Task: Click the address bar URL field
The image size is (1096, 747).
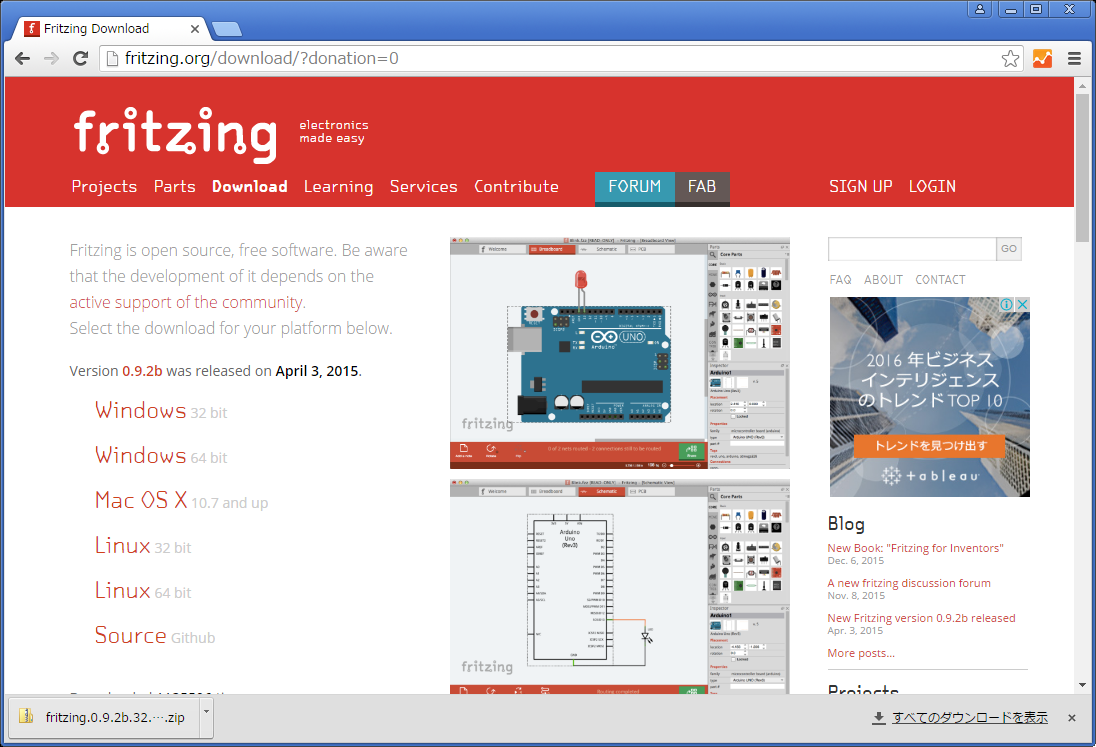Action: pos(550,59)
